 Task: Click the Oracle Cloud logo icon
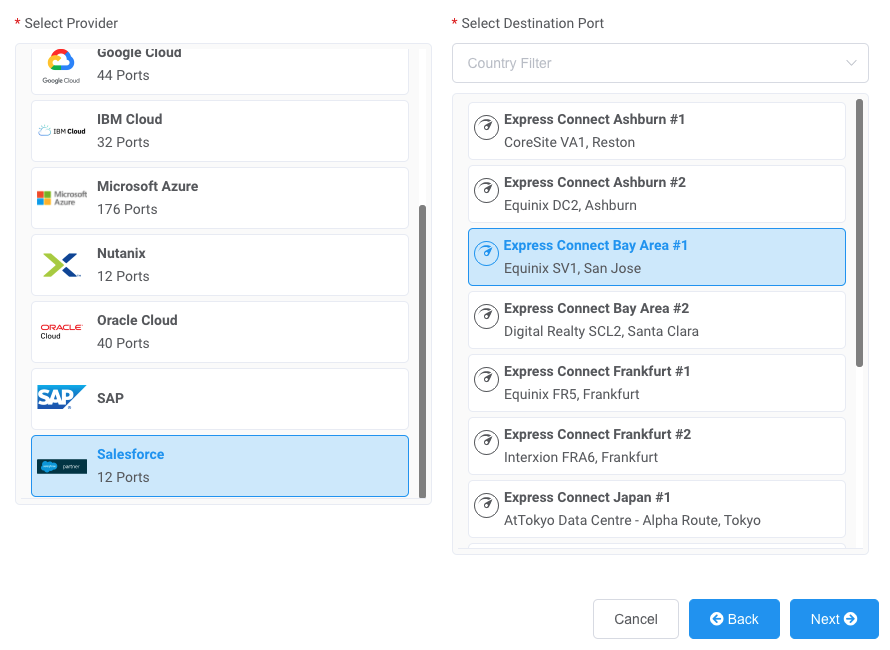61,332
